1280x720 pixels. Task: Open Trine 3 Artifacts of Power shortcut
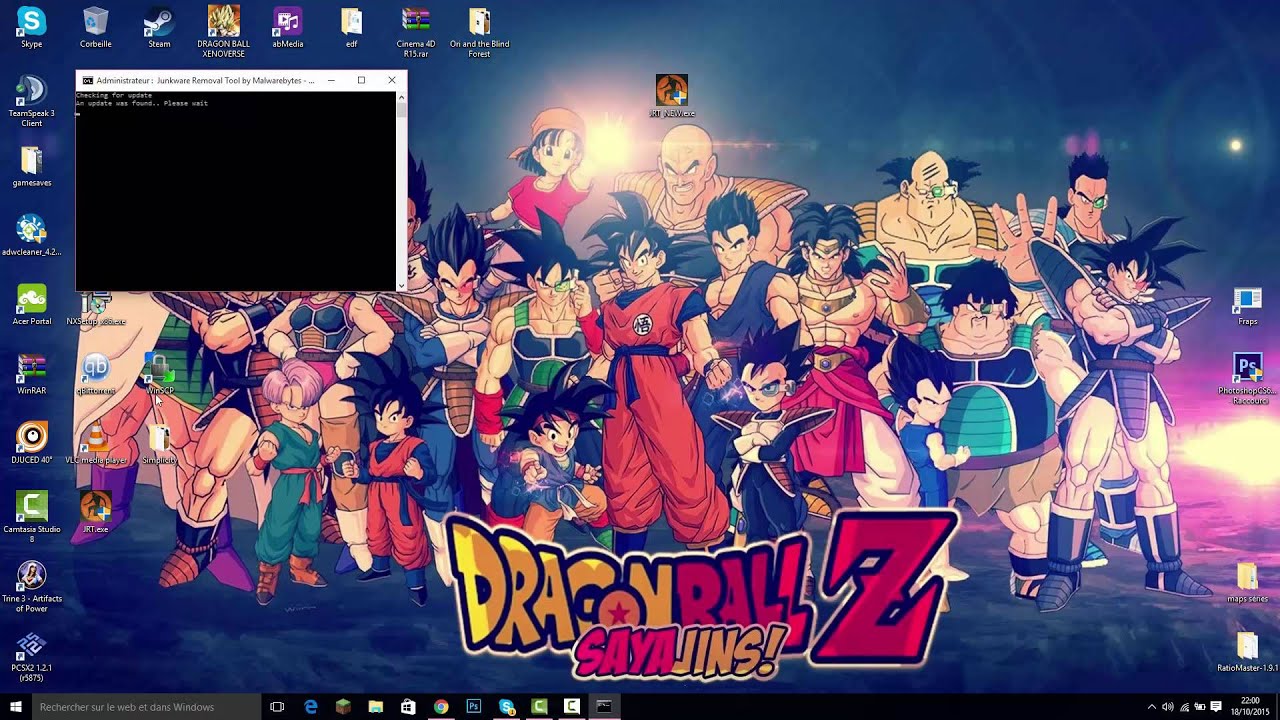point(31,586)
